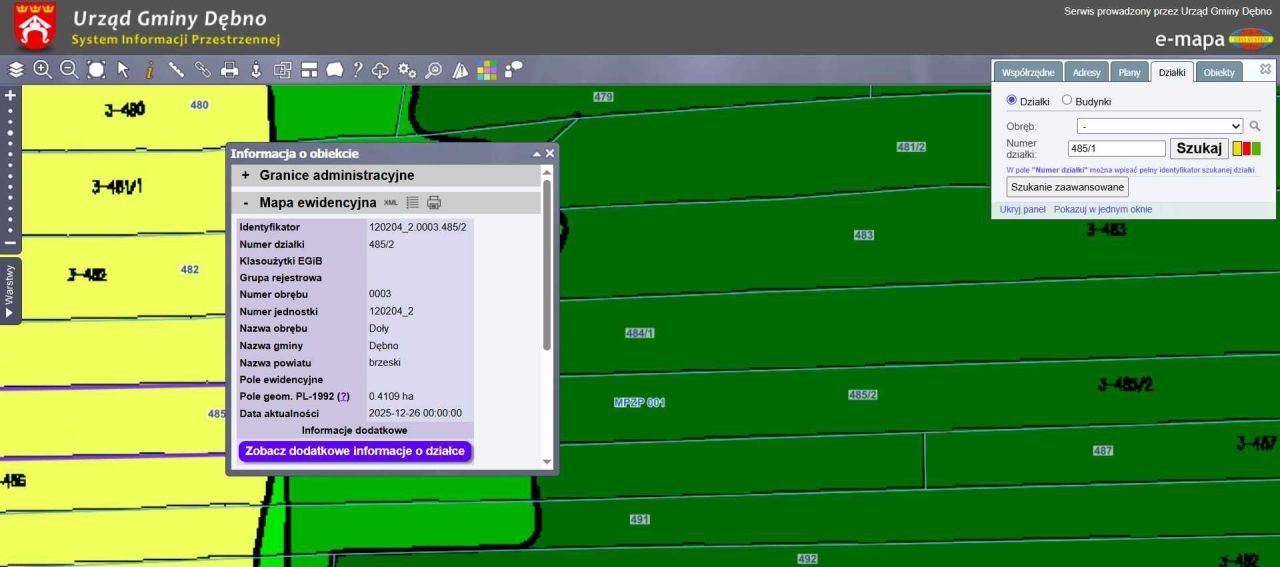Pick the red highlight color swatch
The image size is (1280, 567).
tap(1246, 149)
